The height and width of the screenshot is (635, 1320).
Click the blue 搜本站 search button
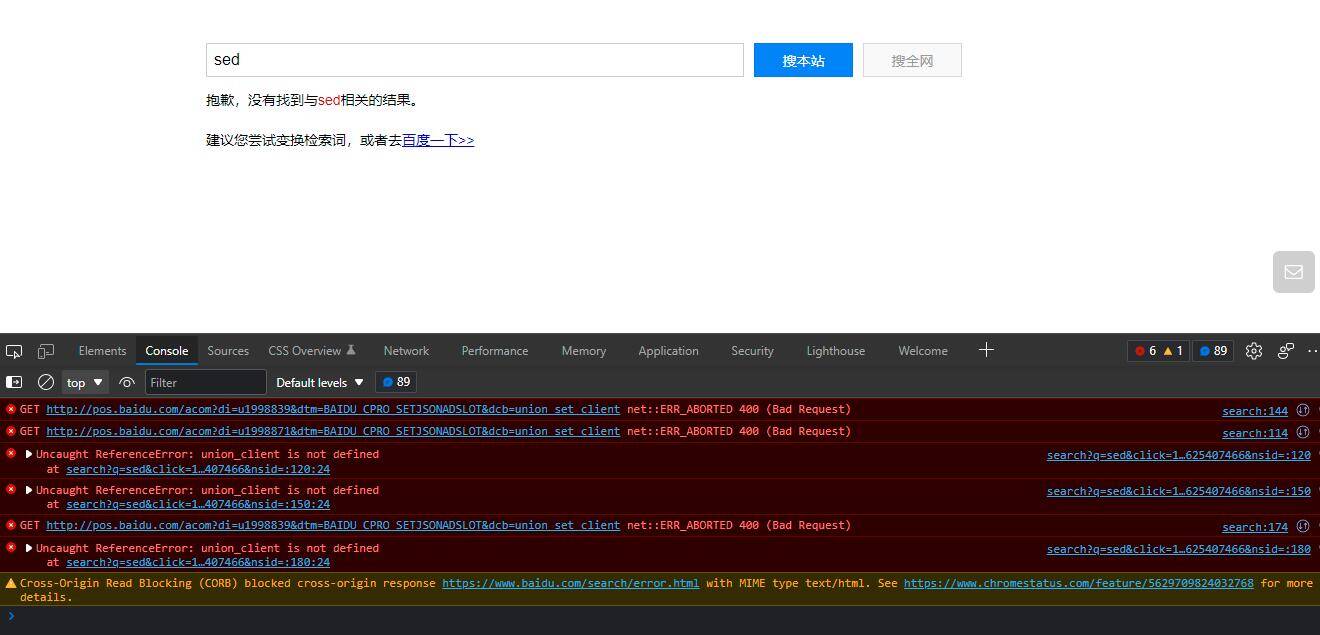tap(803, 60)
